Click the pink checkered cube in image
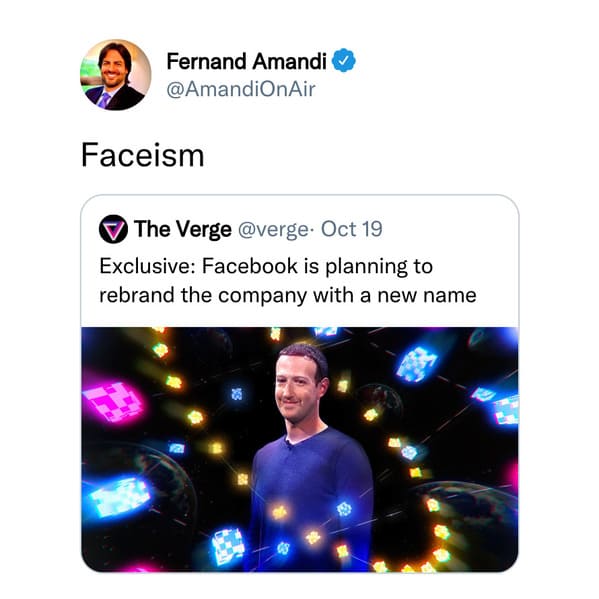 113,401
